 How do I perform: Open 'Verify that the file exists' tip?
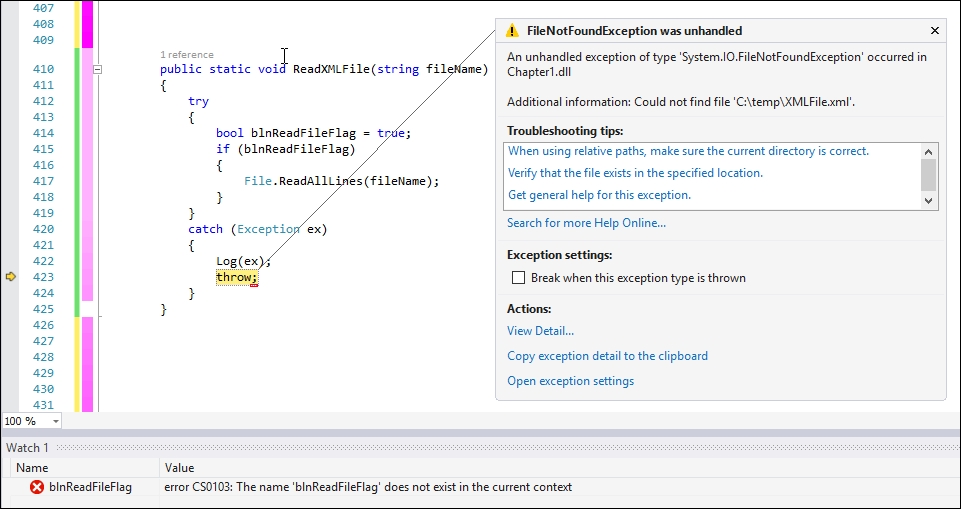(x=636, y=173)
